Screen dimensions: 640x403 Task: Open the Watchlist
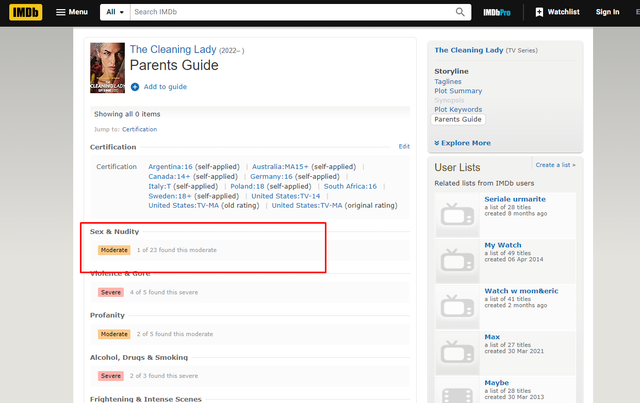click(x=557, y=12)
